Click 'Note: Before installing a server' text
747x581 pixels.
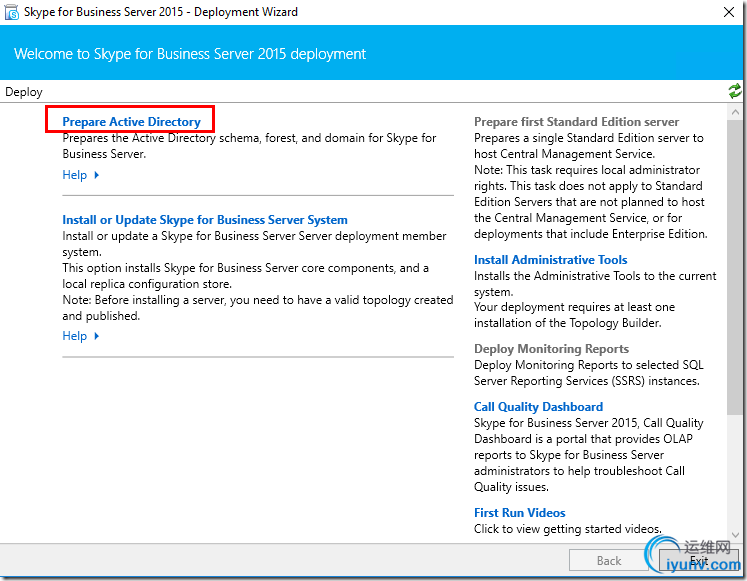coord(258,308)
